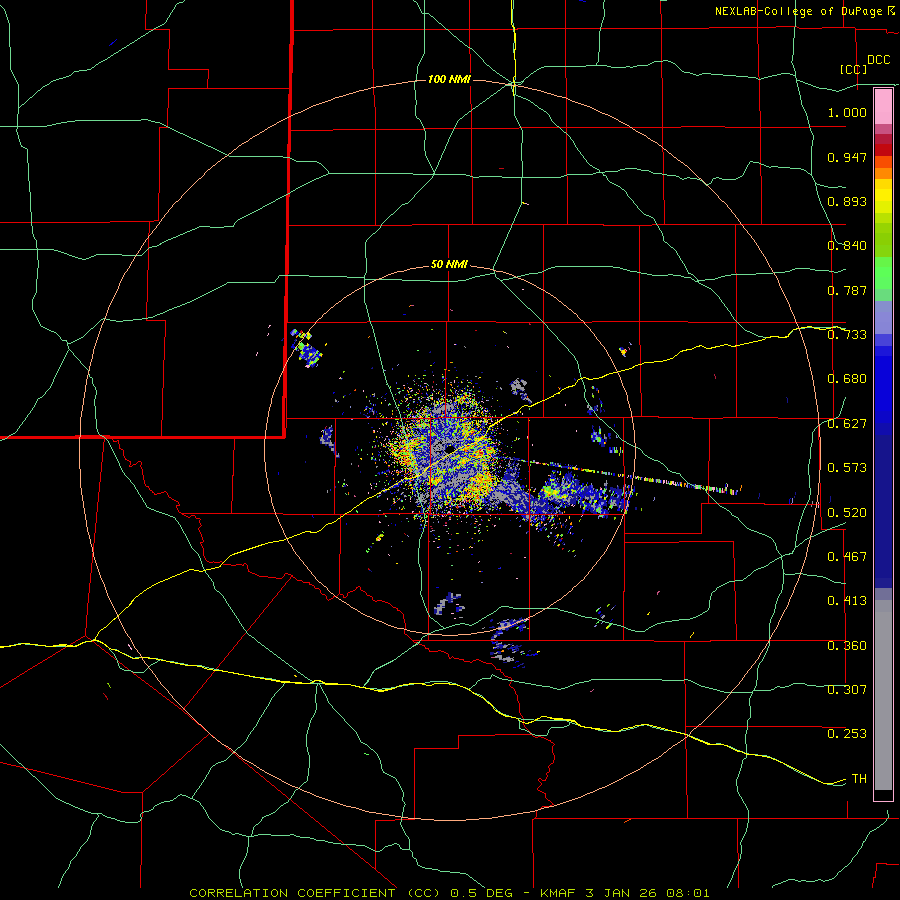Click the NEXLAB-College of DuPage watermark text
This screenshot has height=900, width=900.
click(798, 11)
